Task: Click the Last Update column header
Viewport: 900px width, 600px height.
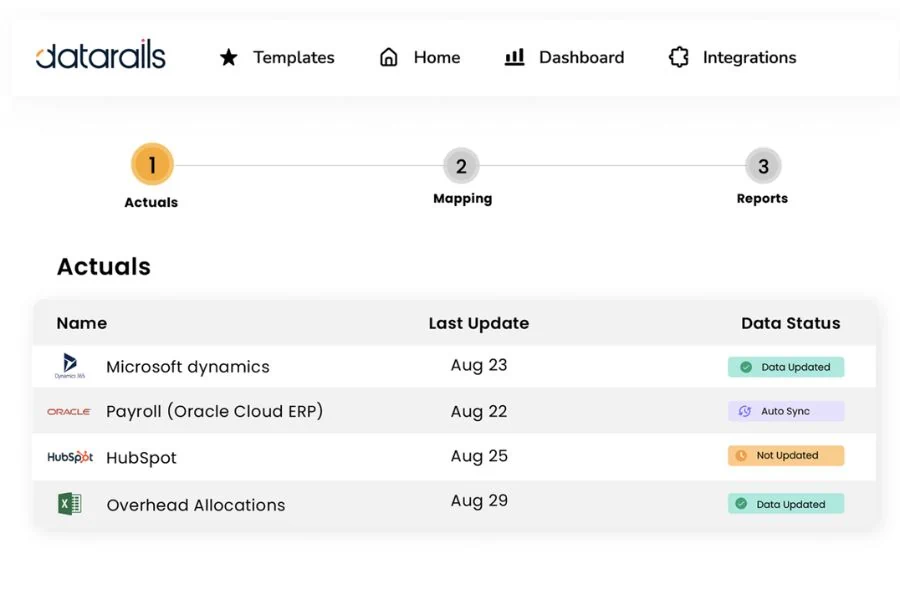Action: pos(478,323)
